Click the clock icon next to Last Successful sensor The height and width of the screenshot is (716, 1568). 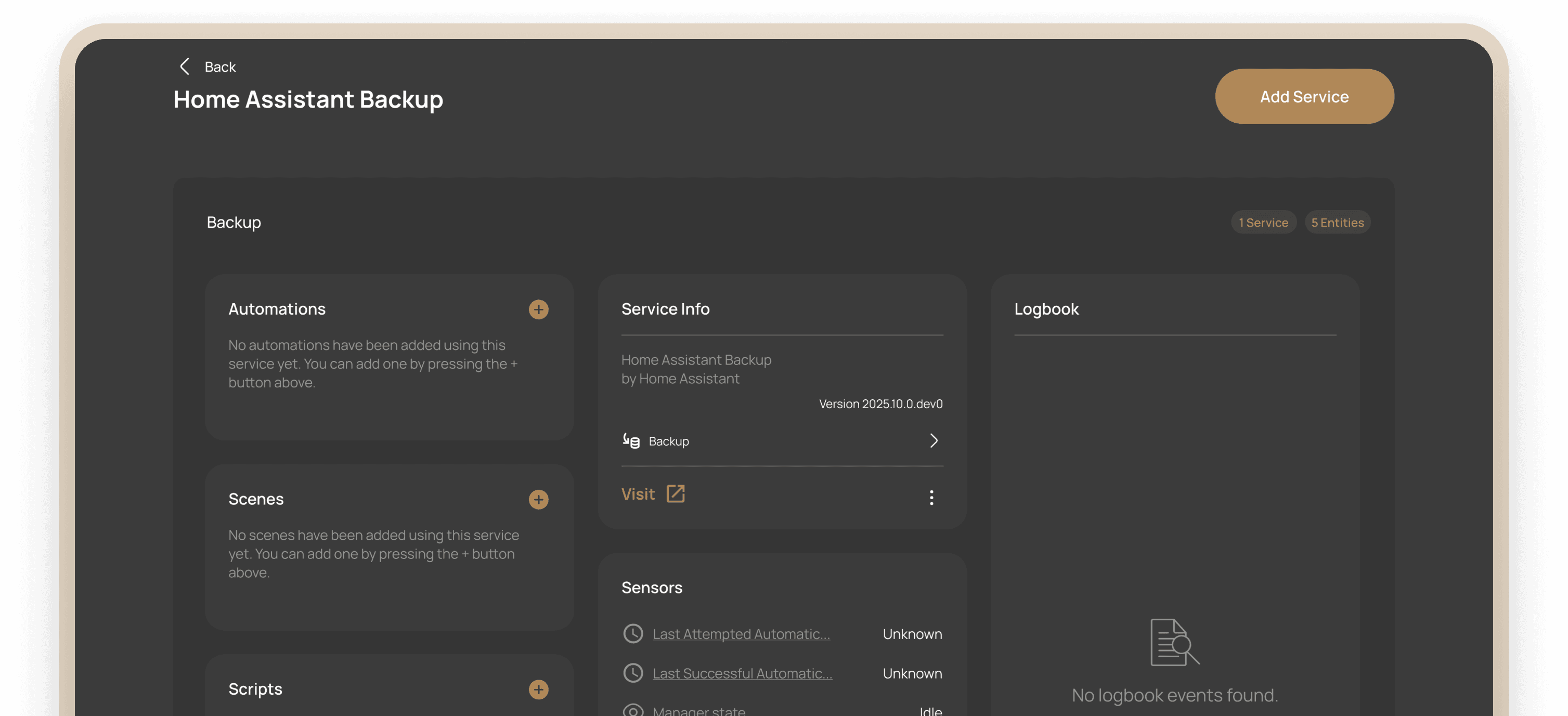tap(633, 673)
